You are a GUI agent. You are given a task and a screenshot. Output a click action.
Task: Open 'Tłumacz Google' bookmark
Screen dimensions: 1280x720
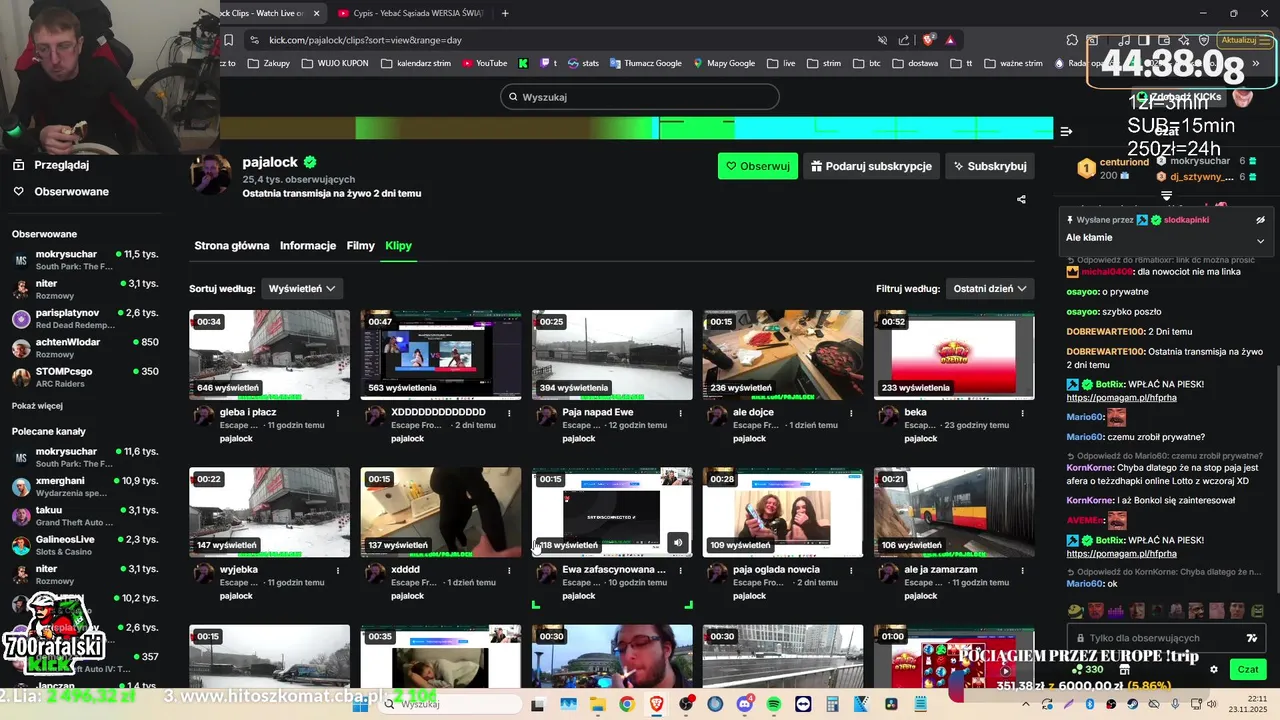tap(645, 63)
